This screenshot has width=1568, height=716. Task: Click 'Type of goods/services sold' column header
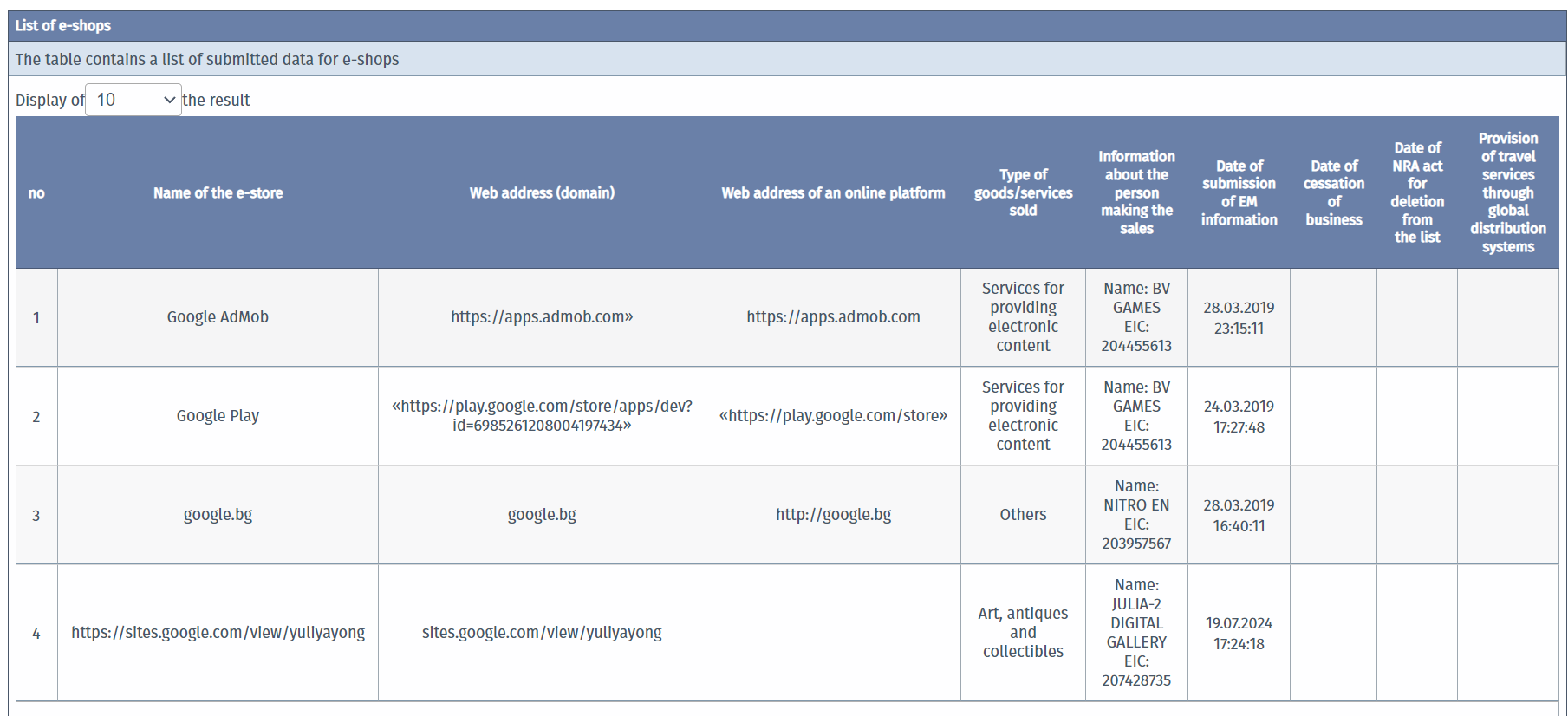[1023, 192]
